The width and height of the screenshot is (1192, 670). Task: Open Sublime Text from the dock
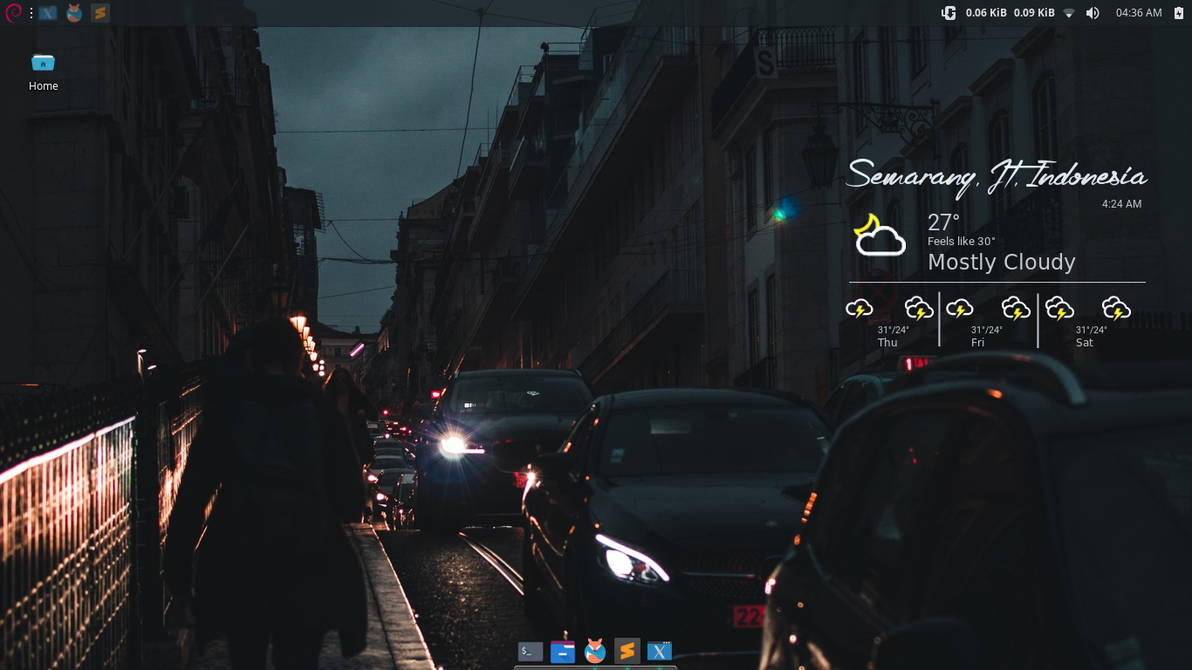627,651
